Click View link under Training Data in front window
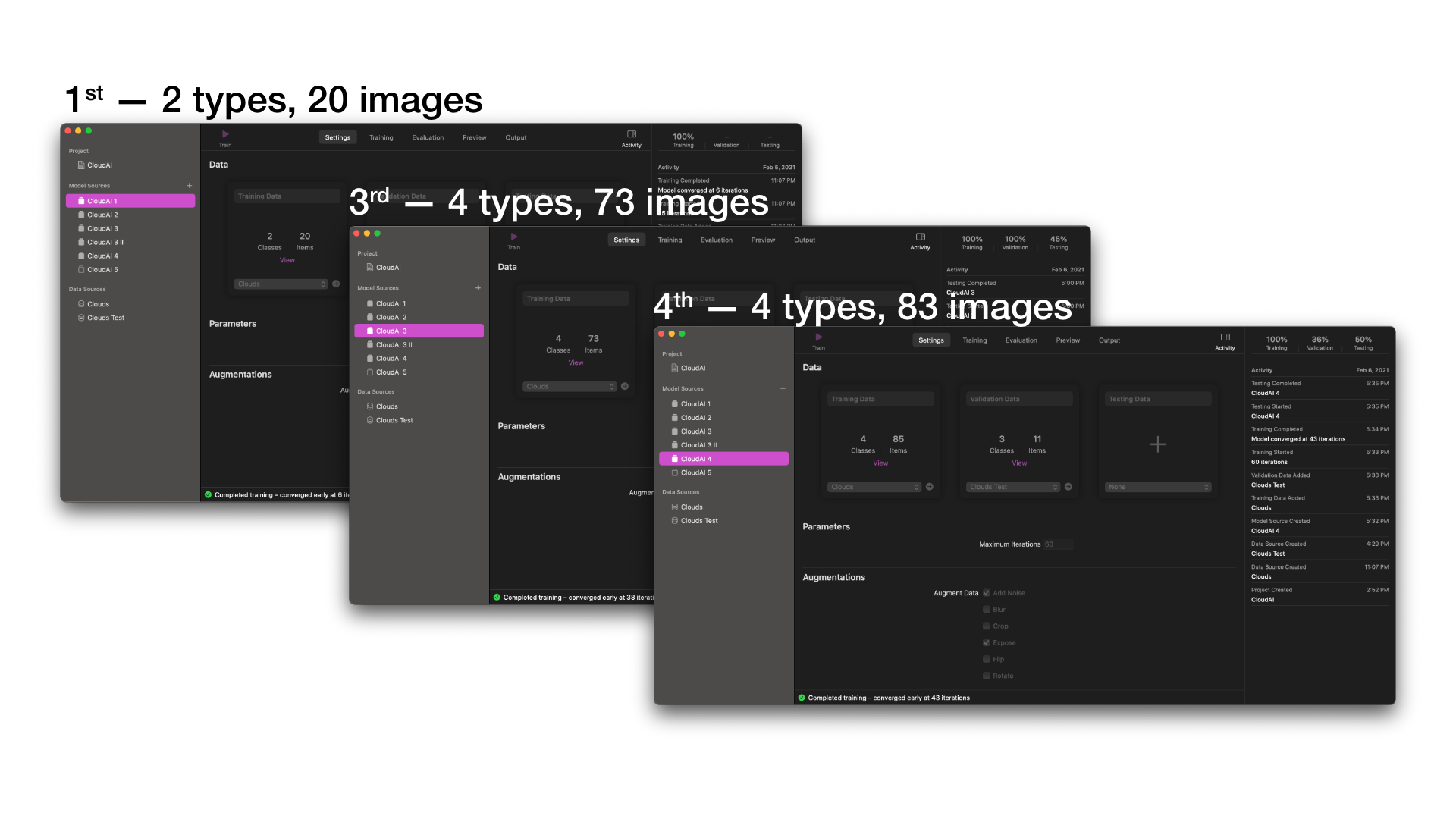Image resolution: width=1456 pixels, height=819 pixels. (880, 463)
